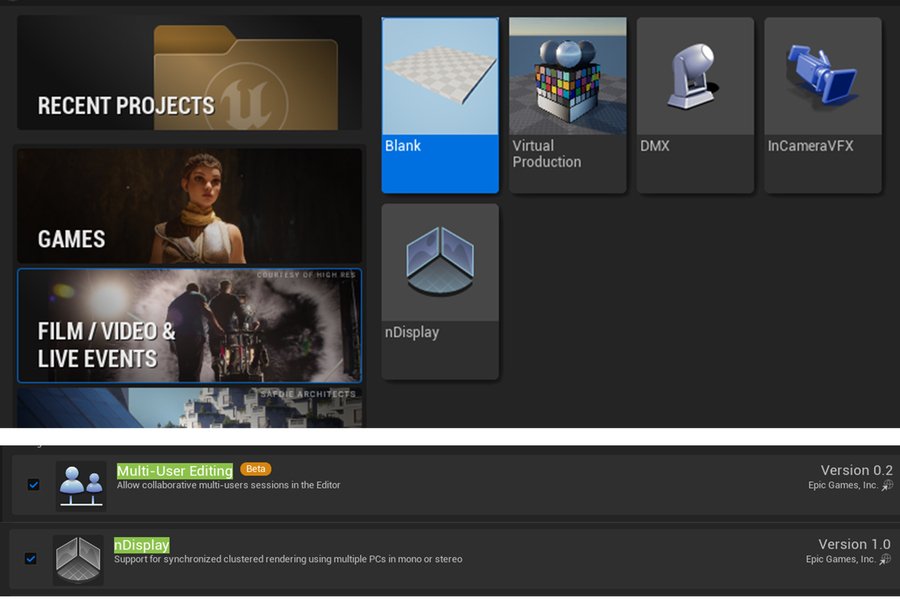The height and width of the screenshot is (614, 900).
Task: Select Film / Video & Live Events category
Action: pos(189,325)
